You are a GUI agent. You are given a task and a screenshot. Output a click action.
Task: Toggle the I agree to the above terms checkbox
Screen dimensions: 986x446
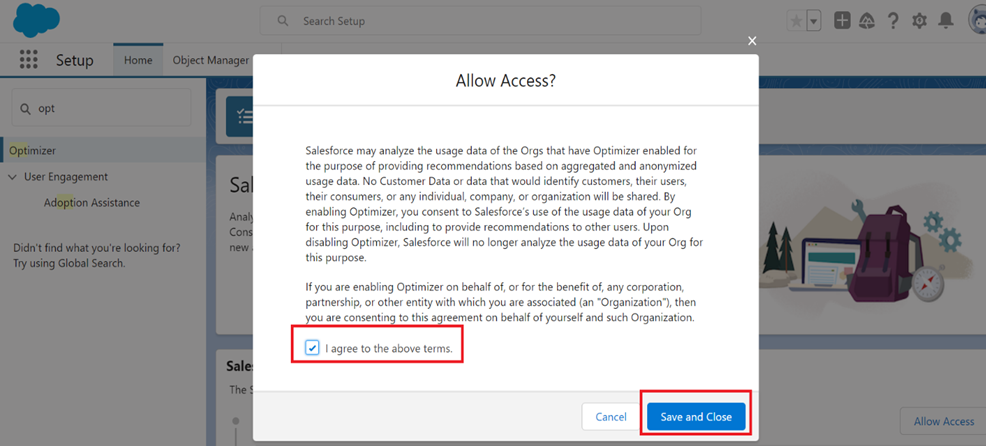click(312, 348)
